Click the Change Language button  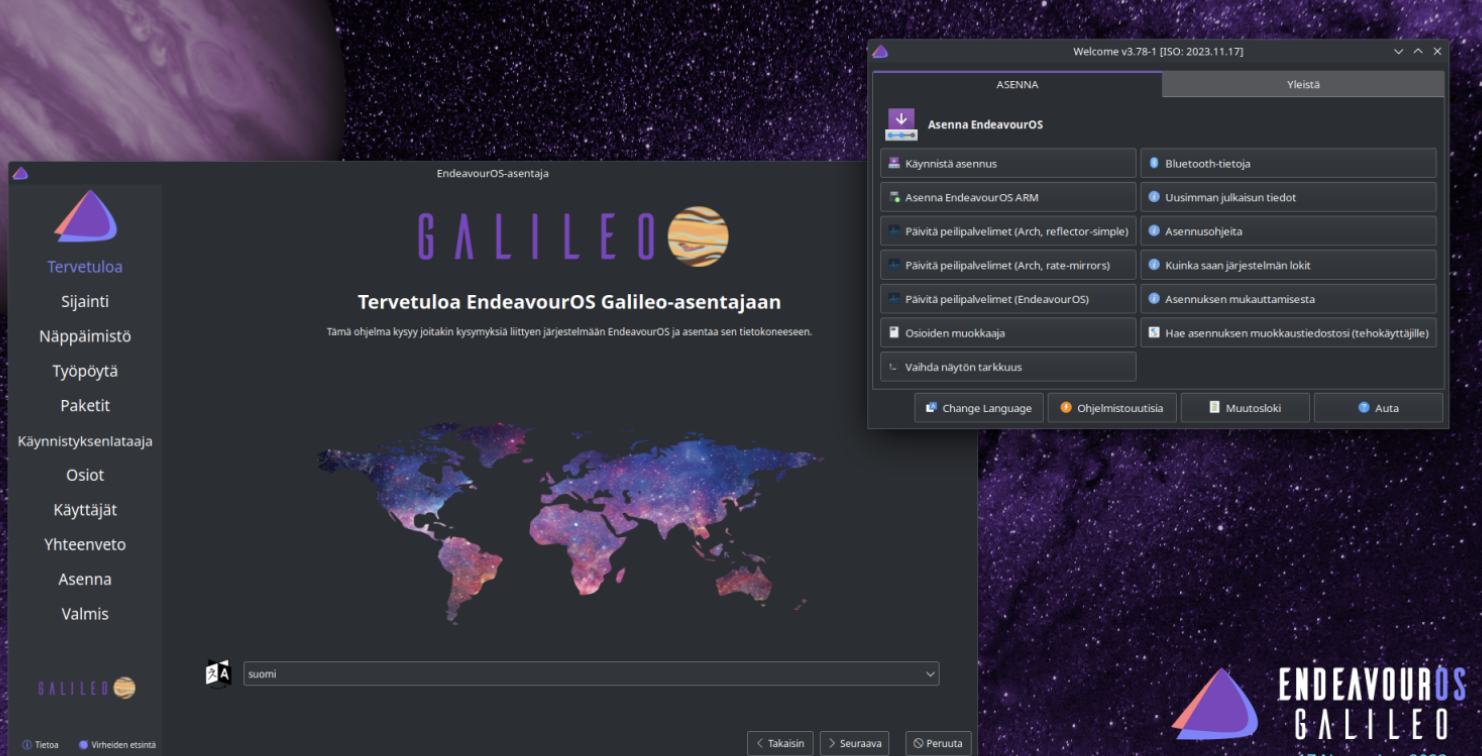(979, 408)
